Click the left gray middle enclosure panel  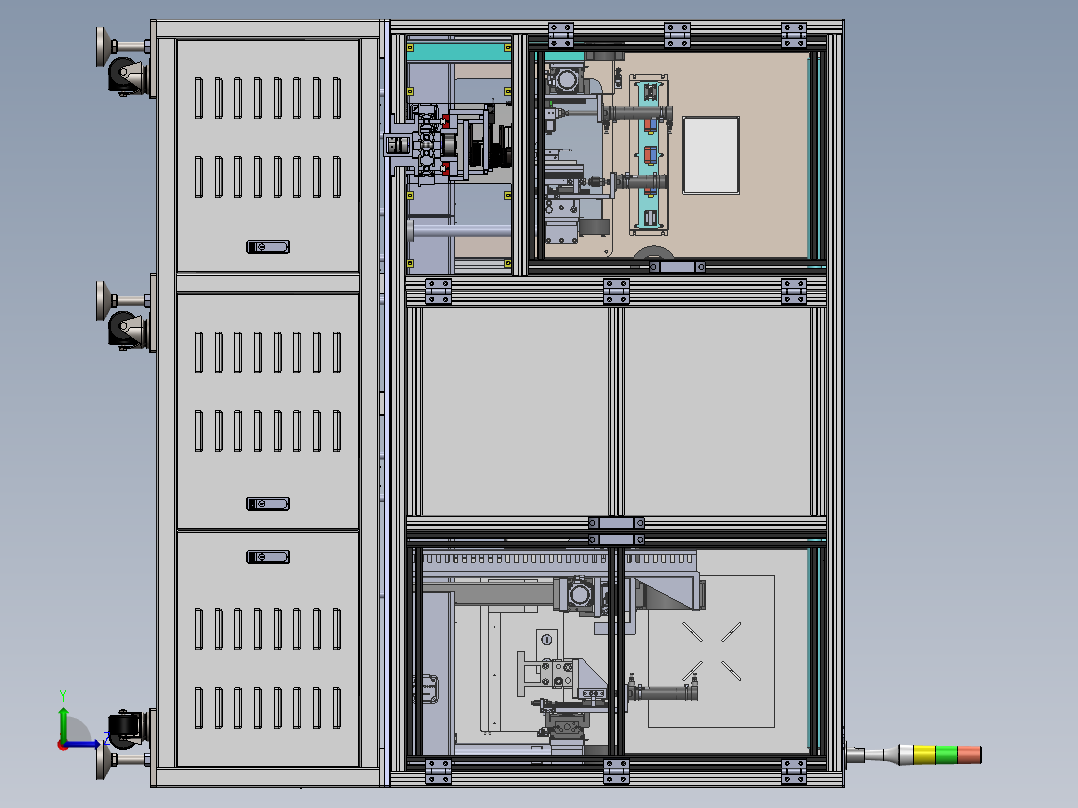pyautogui.click(x=515, y=411)
